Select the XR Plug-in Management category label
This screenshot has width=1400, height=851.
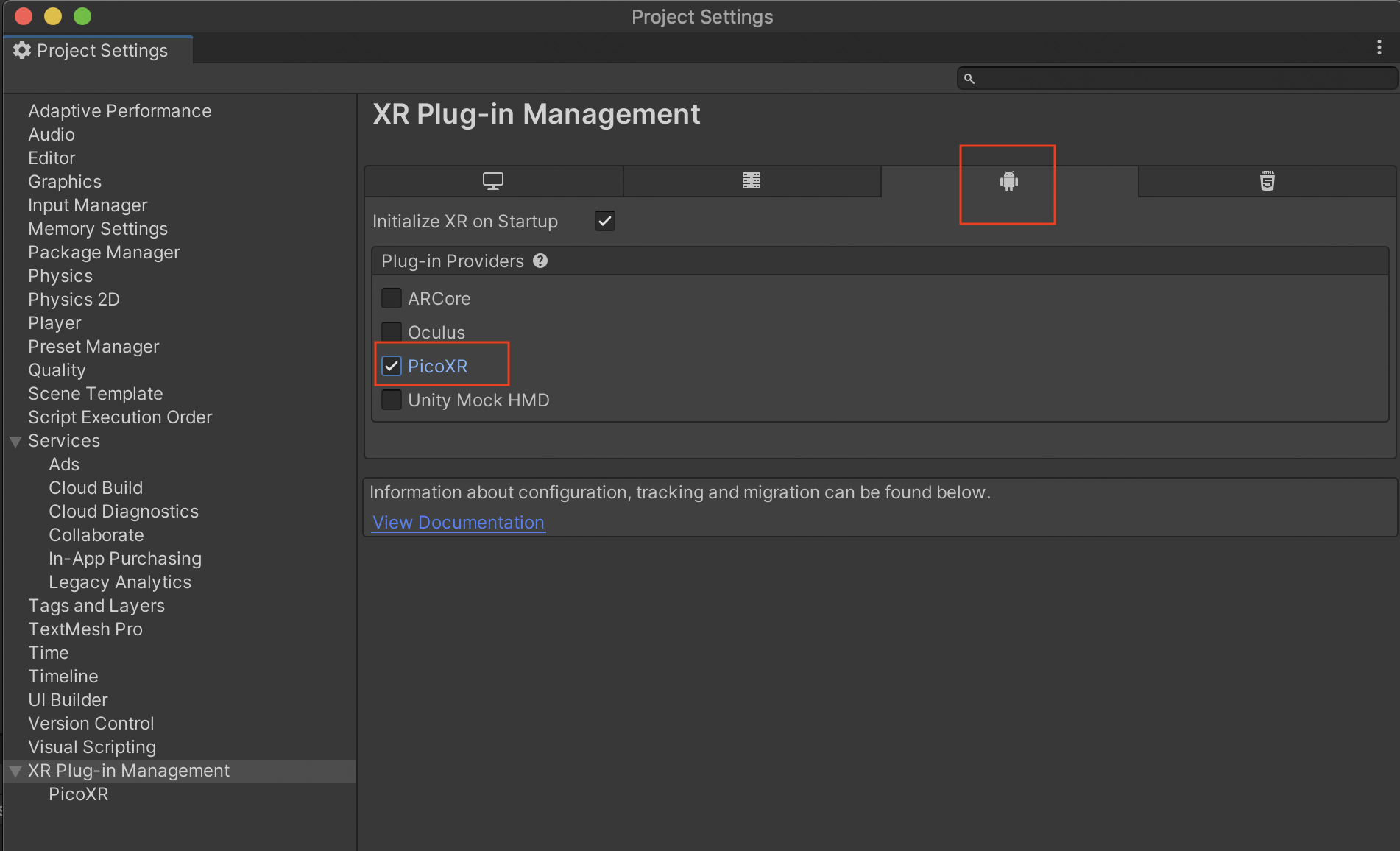(129, 771)
